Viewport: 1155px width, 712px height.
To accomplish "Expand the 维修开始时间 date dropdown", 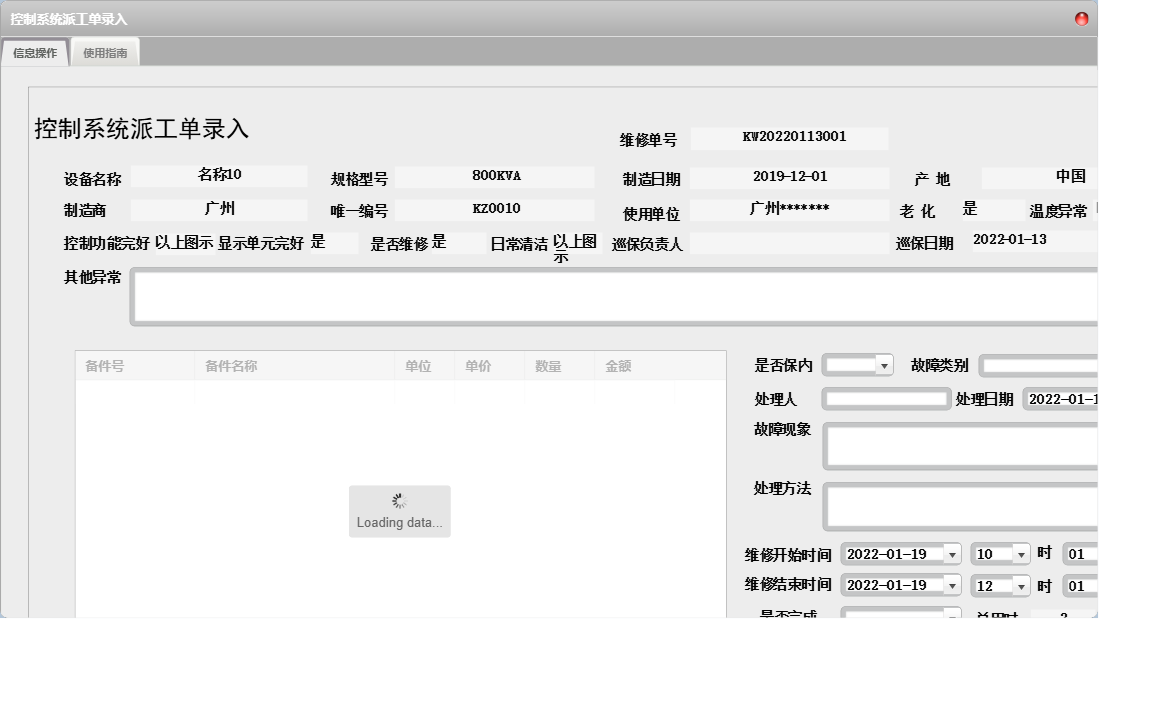I will [951, 554].
